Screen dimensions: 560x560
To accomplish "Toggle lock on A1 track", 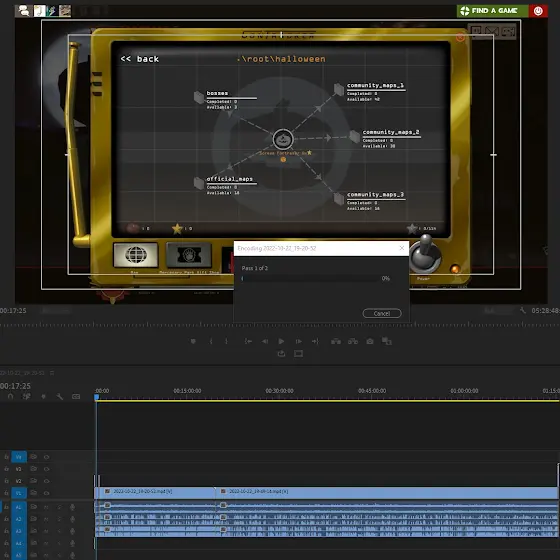I will tap(6, 507).
